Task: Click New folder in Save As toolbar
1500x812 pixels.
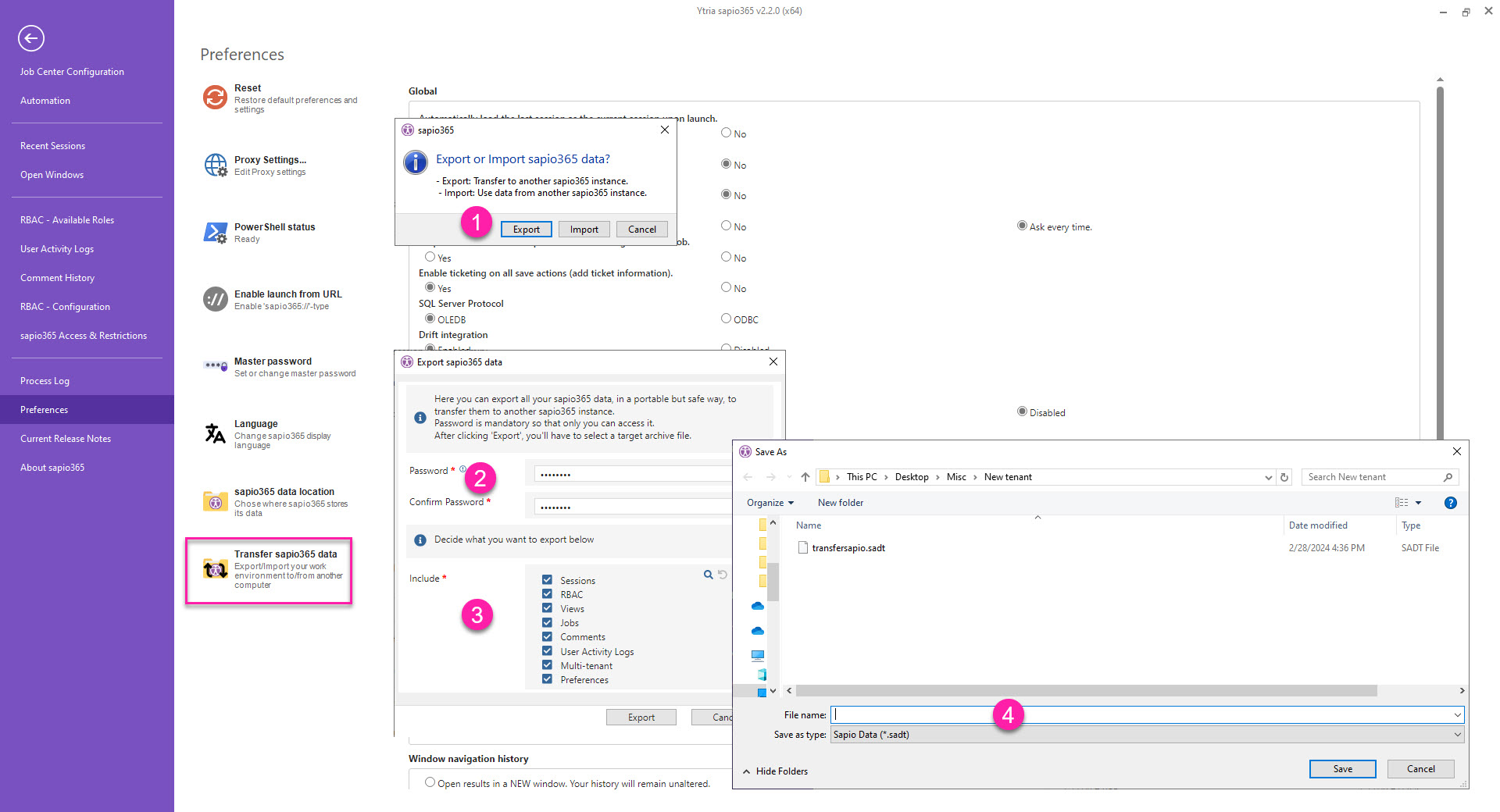Action: [x=841, y=503]
